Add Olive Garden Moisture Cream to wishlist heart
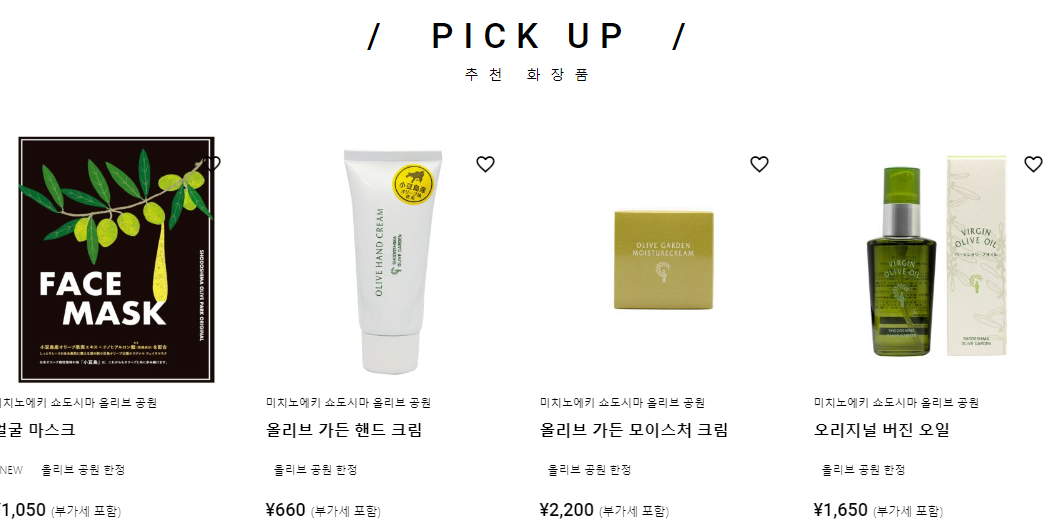1058x526 pixels. coord(759,164)
